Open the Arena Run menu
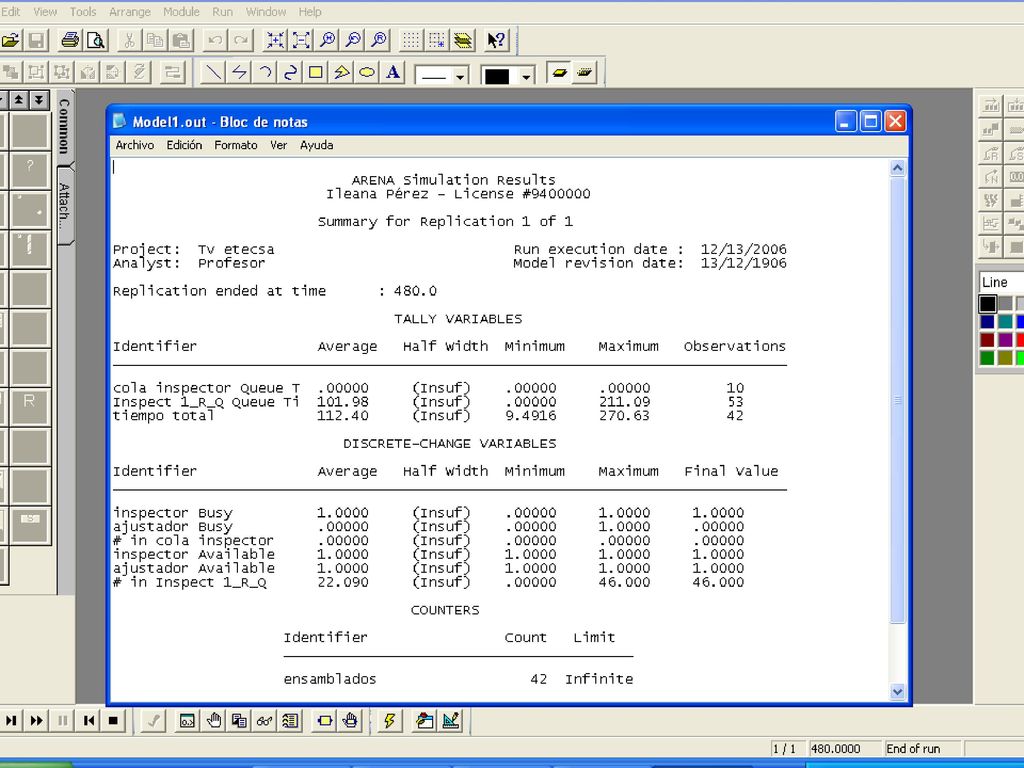This screenshot has width=1024, height=768. point(222,12)
